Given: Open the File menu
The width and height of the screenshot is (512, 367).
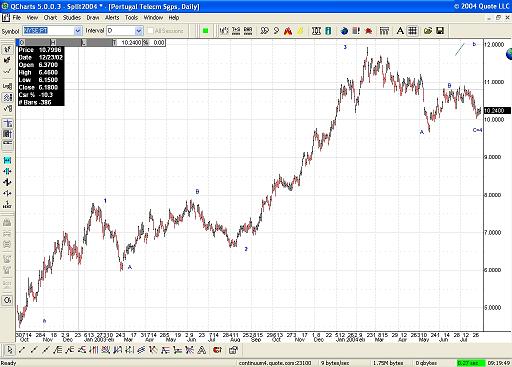Looking at the screenshot, I should point(17,18).
